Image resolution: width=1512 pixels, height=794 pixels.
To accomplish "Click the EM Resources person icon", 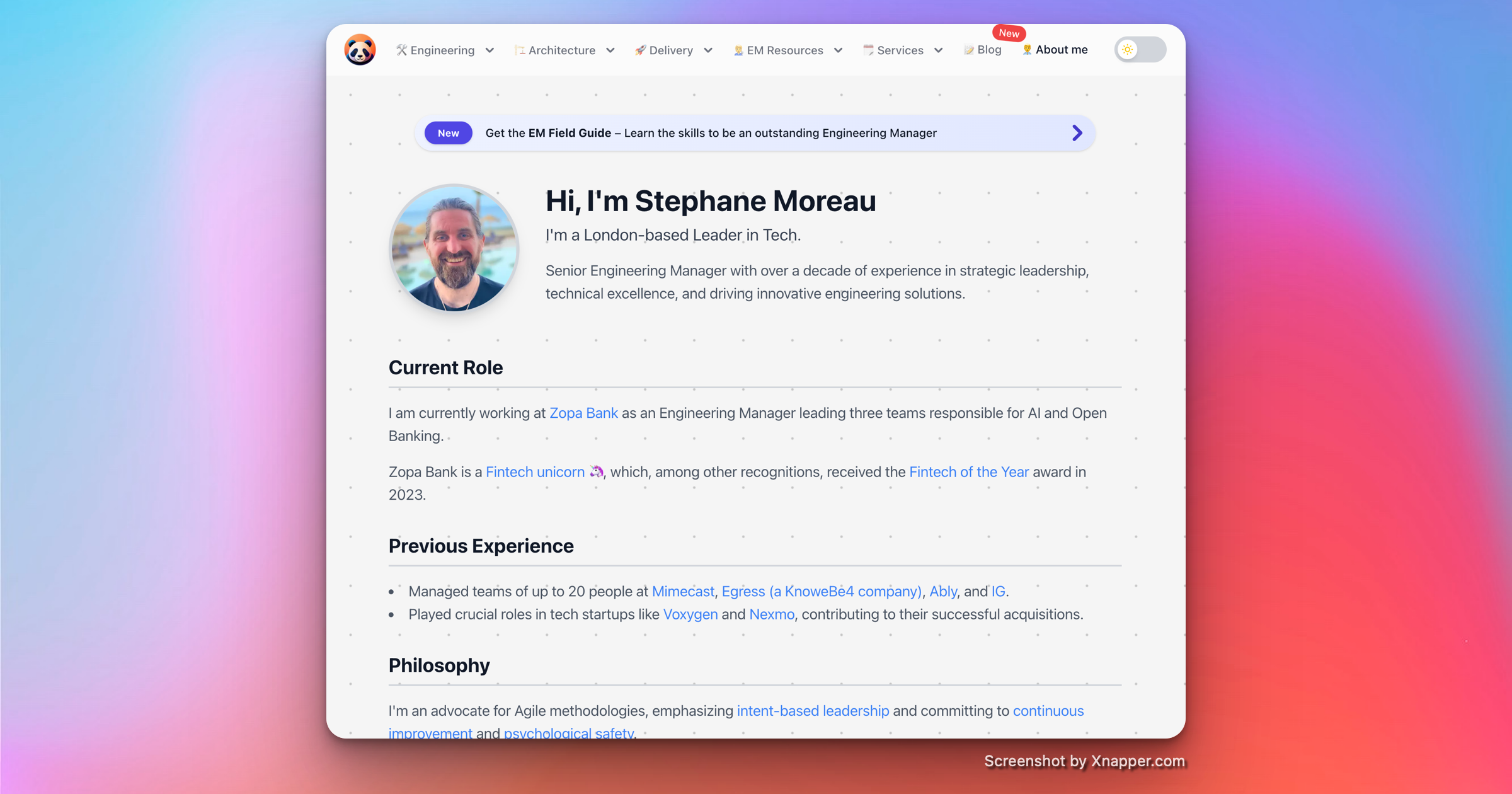I will coord(738,50).
